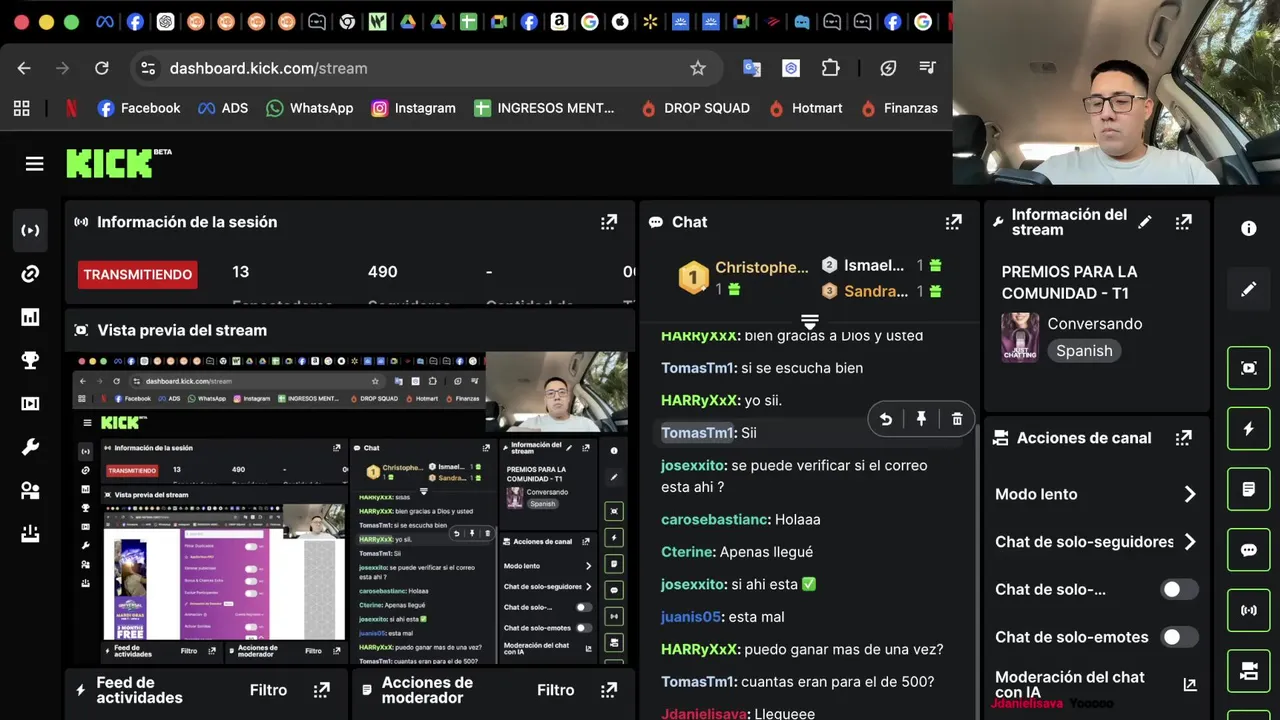Toggle the chat bubble widget icon in right sidebar

pyautogui.click(x=1249, y=550)
